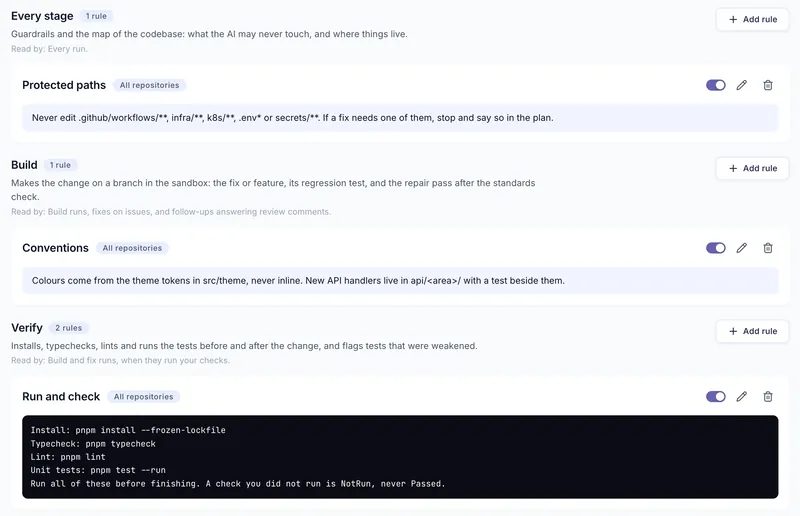The image size is (800, 516).
Task: Delete the Protected paths rule
Action: pos(767,85)
